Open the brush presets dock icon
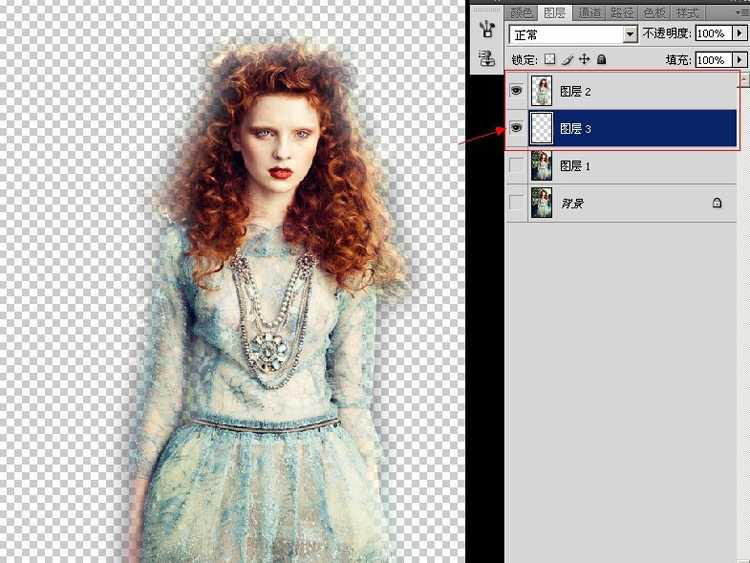This screenshot has width=750, height=563. [x=487, y=29]
